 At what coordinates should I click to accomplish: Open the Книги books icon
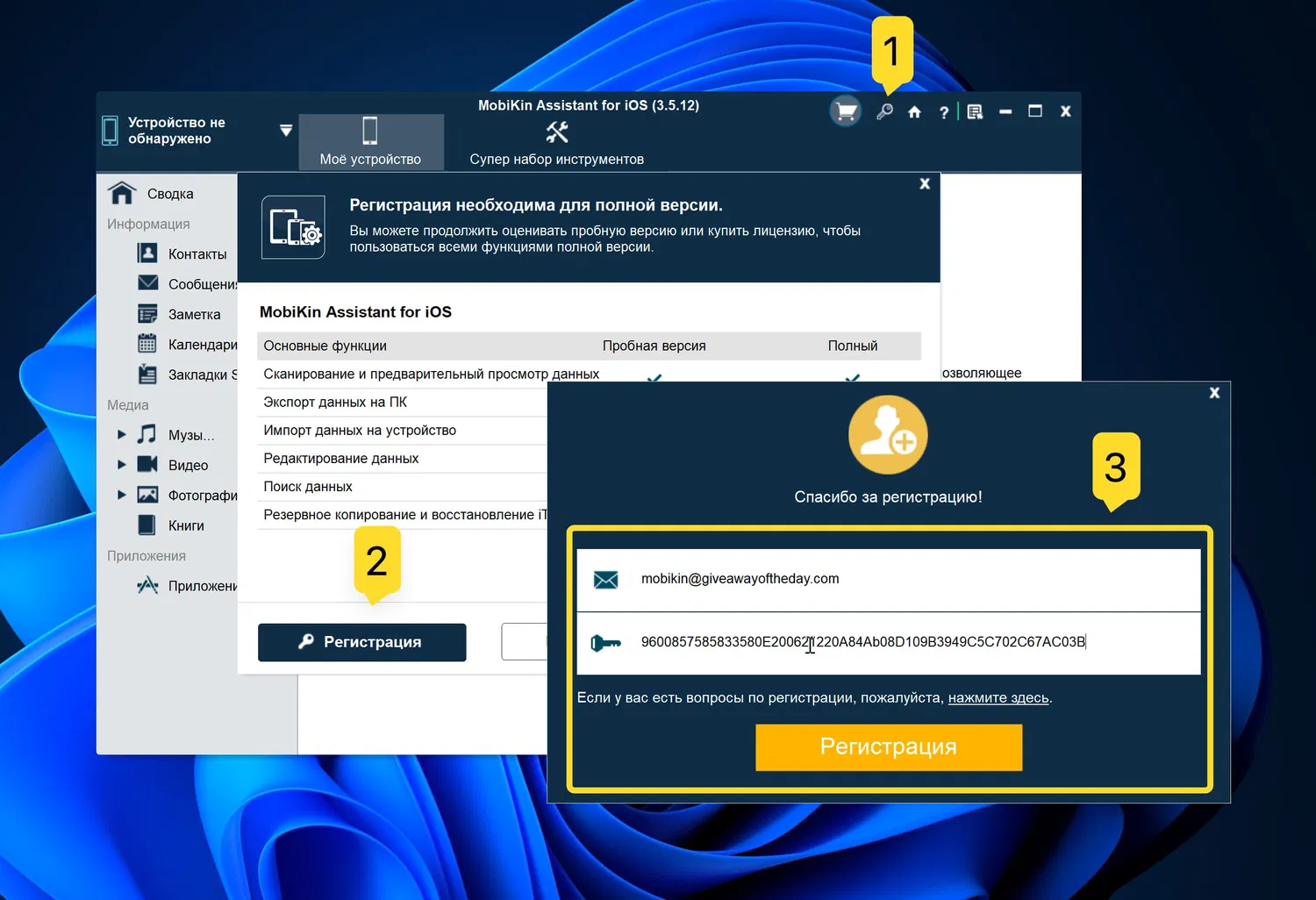coord(146,525)
